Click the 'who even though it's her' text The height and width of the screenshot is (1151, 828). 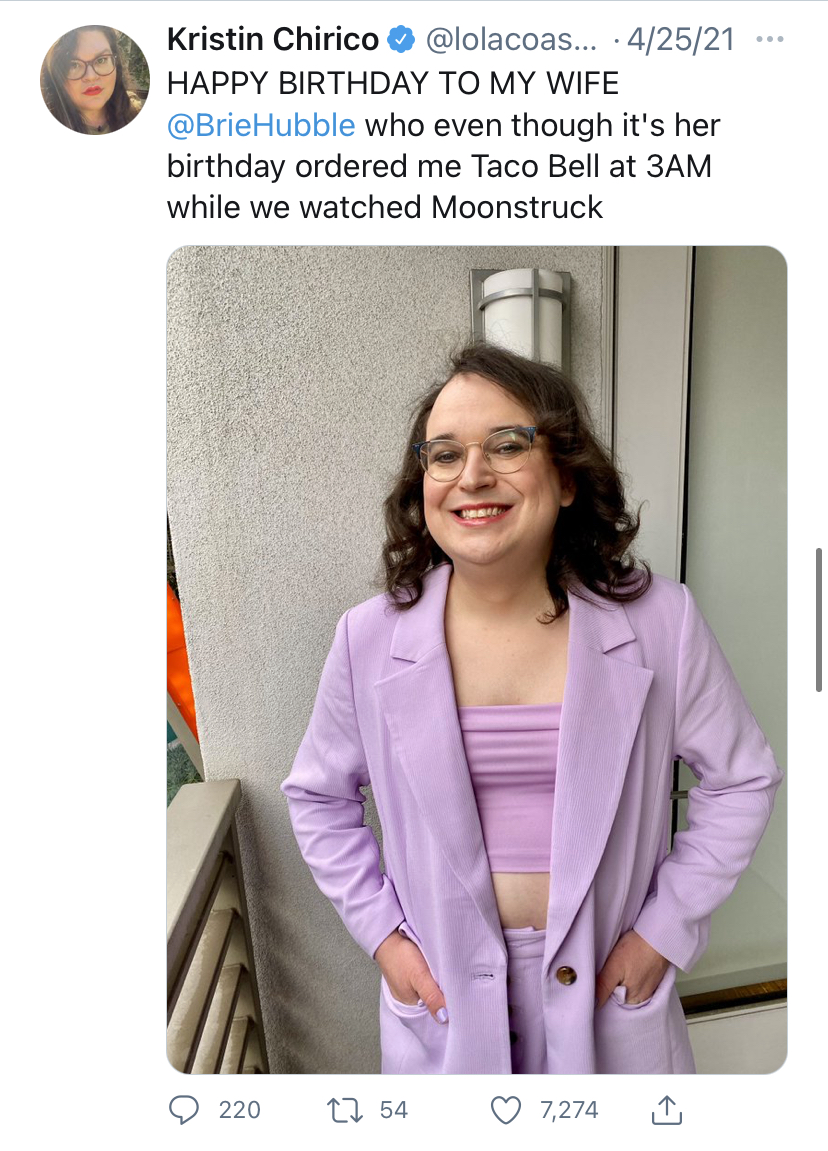point(542,125)
